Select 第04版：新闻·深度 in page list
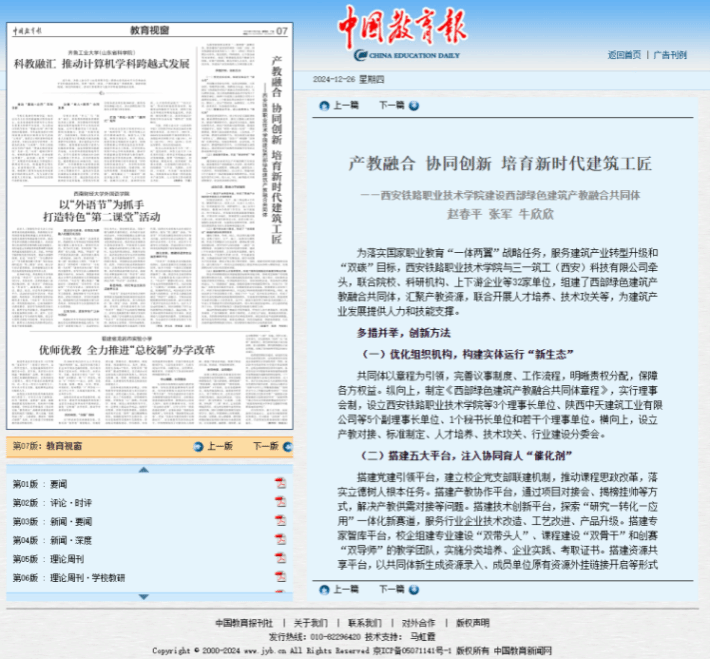The height and width of the screenshot is (659, 710). click(52, 540)
